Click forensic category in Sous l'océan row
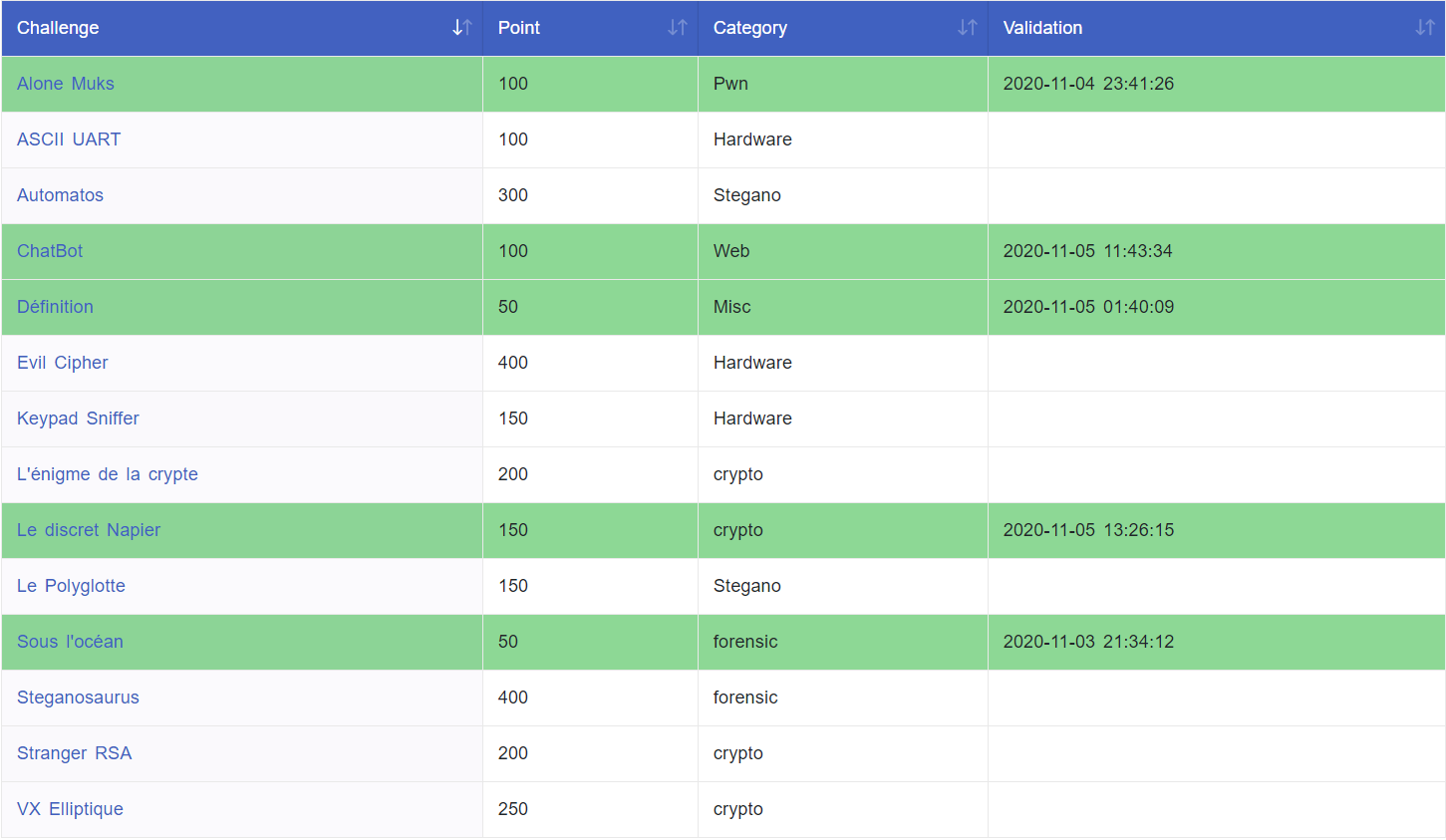 click(x=745, y=642)
